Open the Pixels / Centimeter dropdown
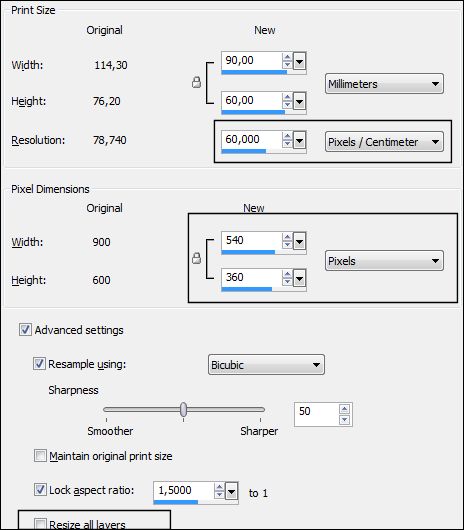 (384, 142)
